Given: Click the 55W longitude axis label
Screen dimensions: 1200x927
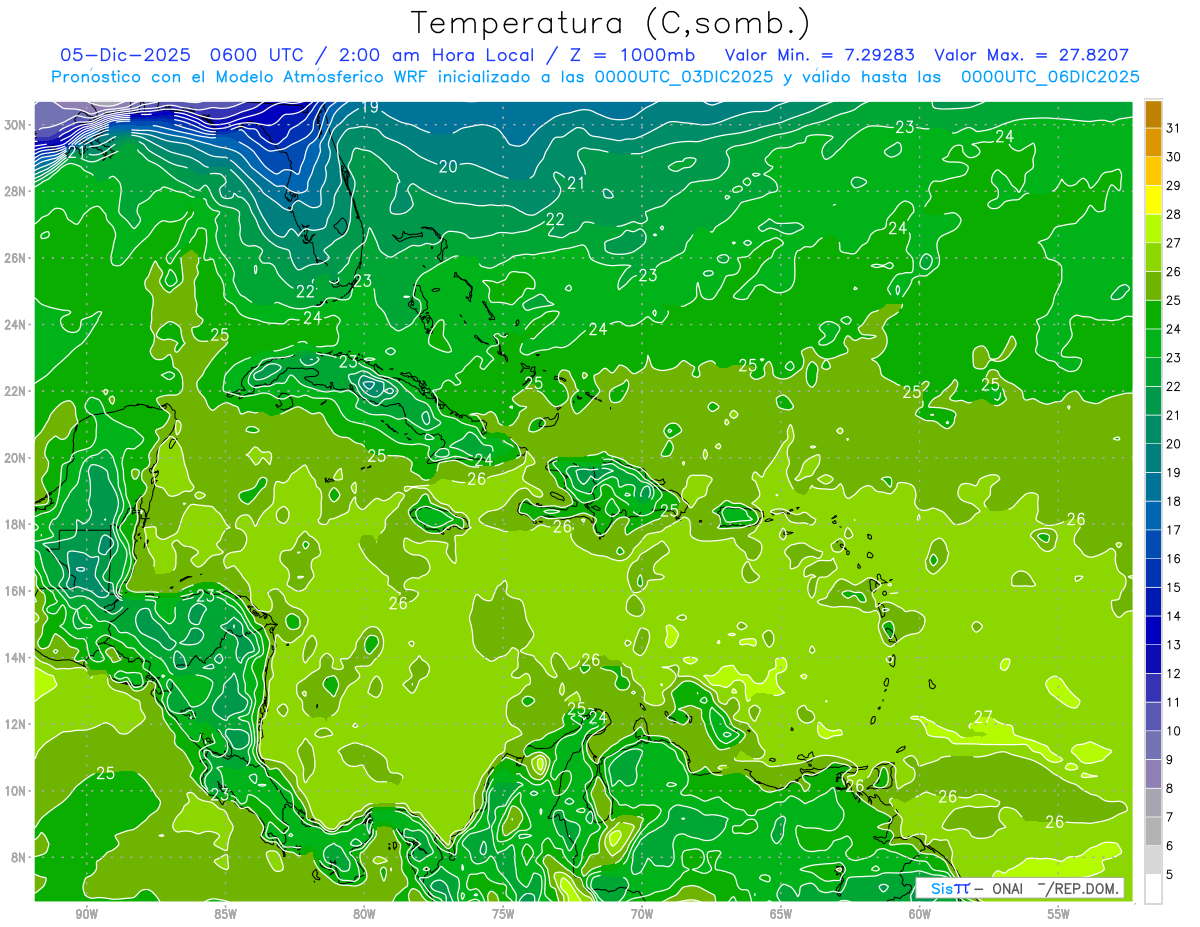Looking at the screenshot, I should [x=1059, y=914].
